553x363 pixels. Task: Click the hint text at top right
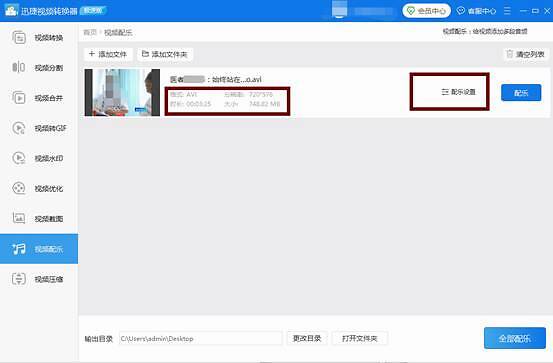pyautogui.click(x=485, y=31)
